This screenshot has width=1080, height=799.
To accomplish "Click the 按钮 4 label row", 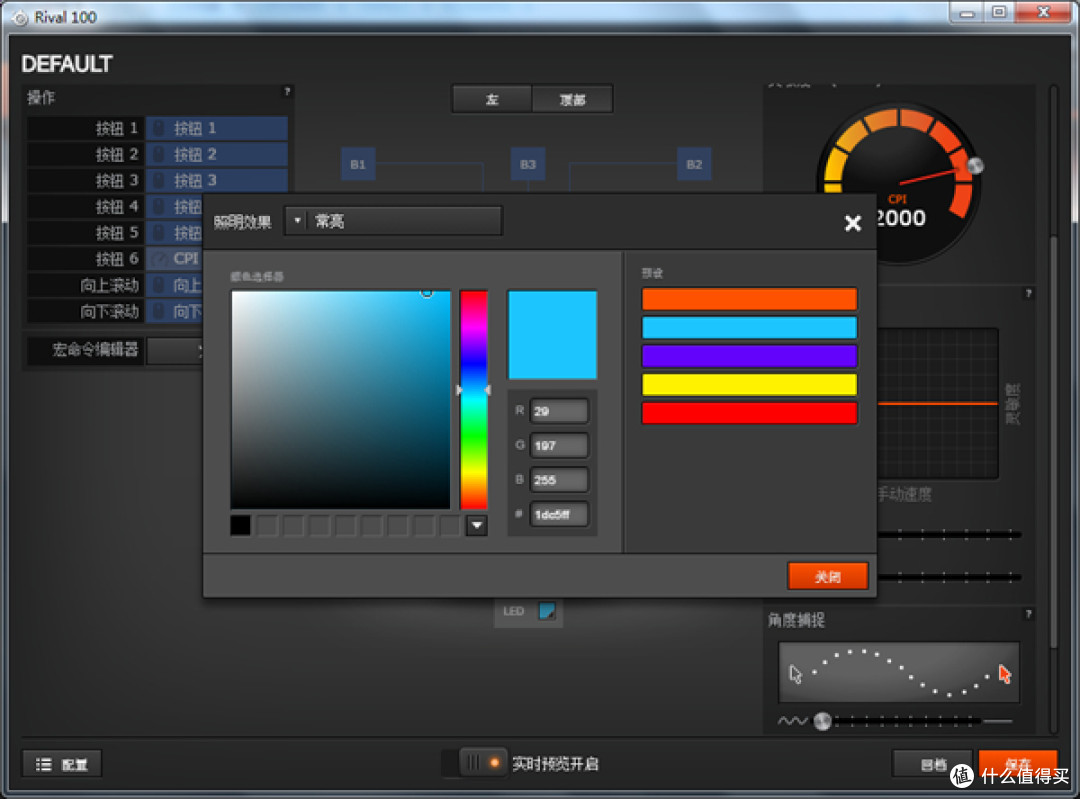I will pos(85,207).
